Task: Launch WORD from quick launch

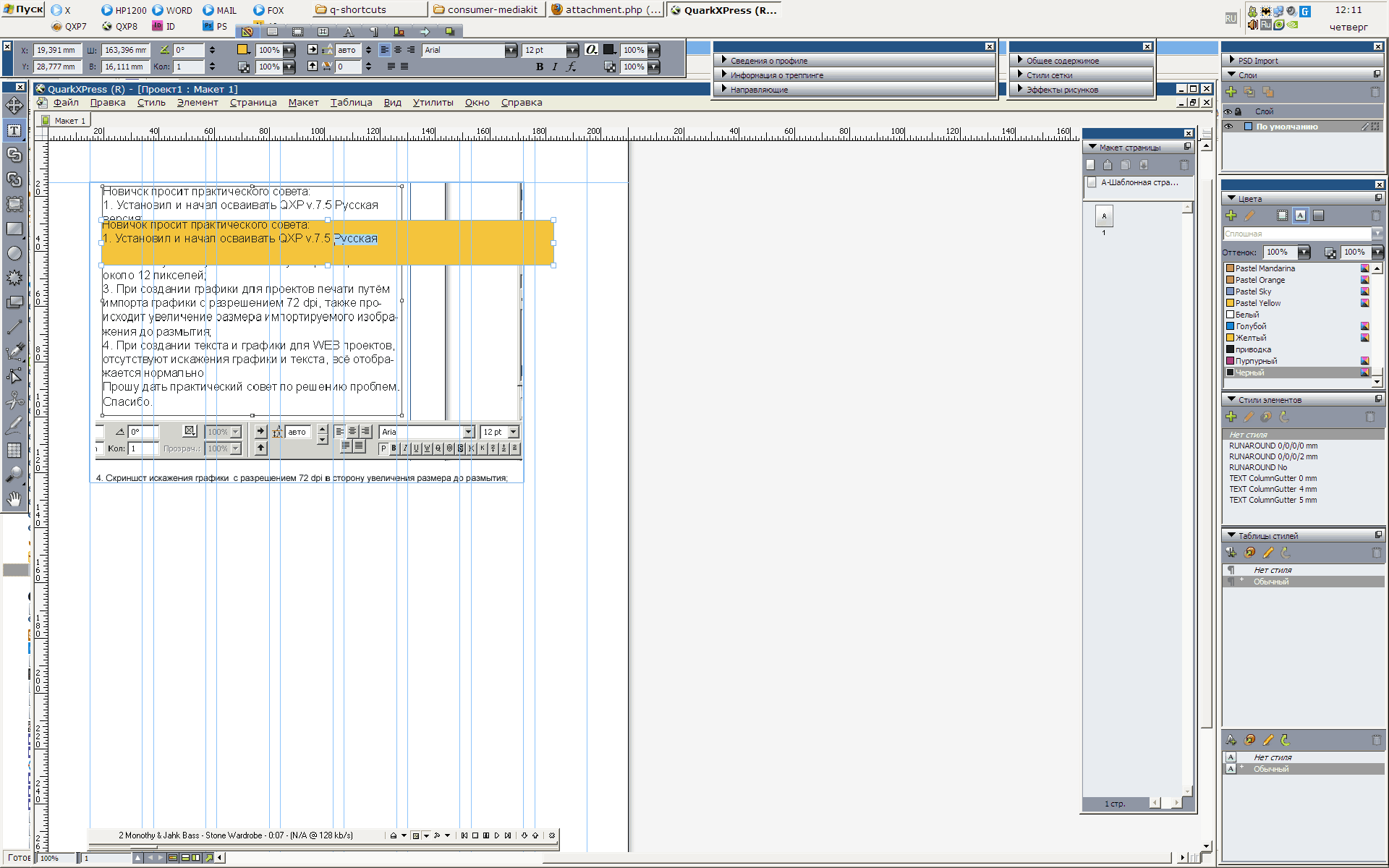Action: click(172, 10)
